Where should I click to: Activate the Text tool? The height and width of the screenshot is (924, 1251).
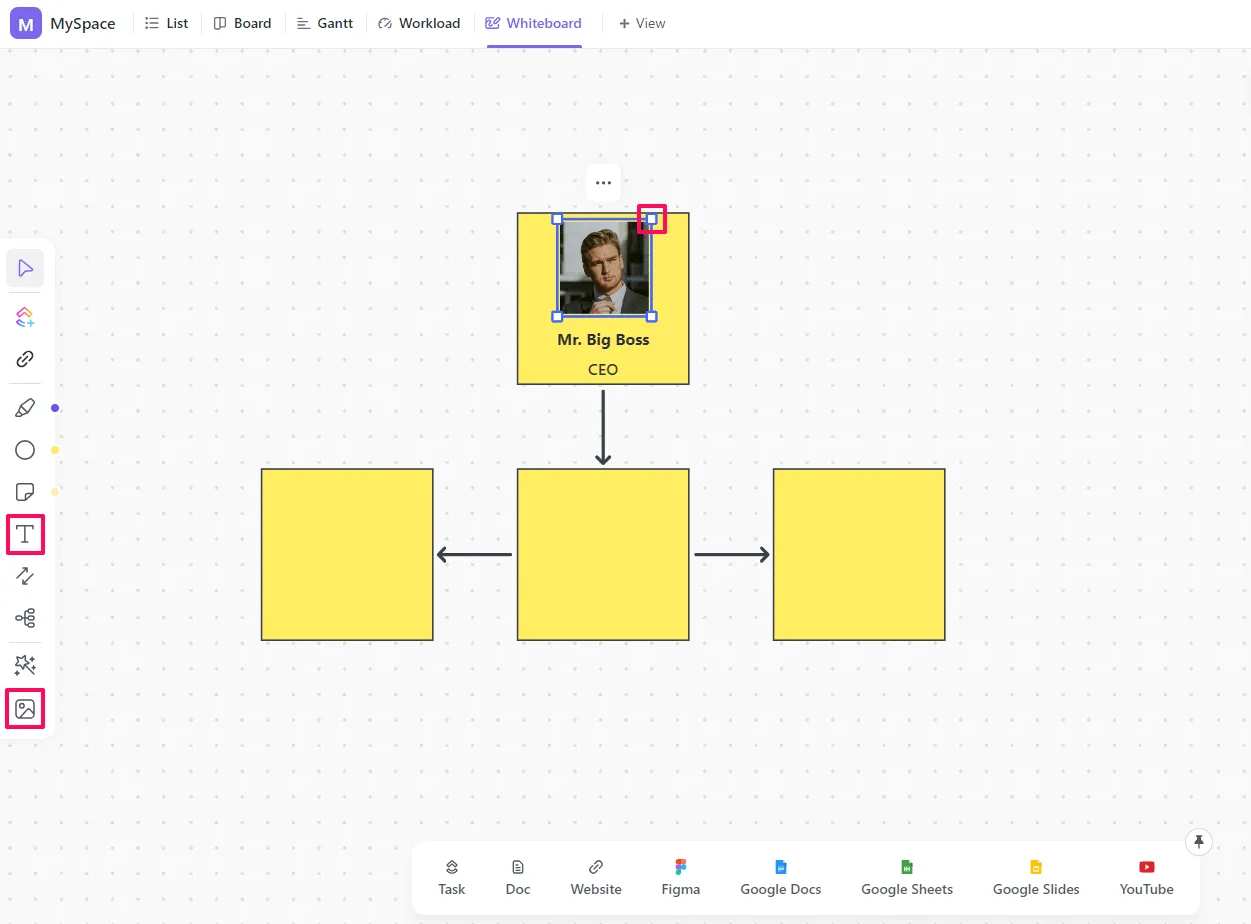[25, 534]
